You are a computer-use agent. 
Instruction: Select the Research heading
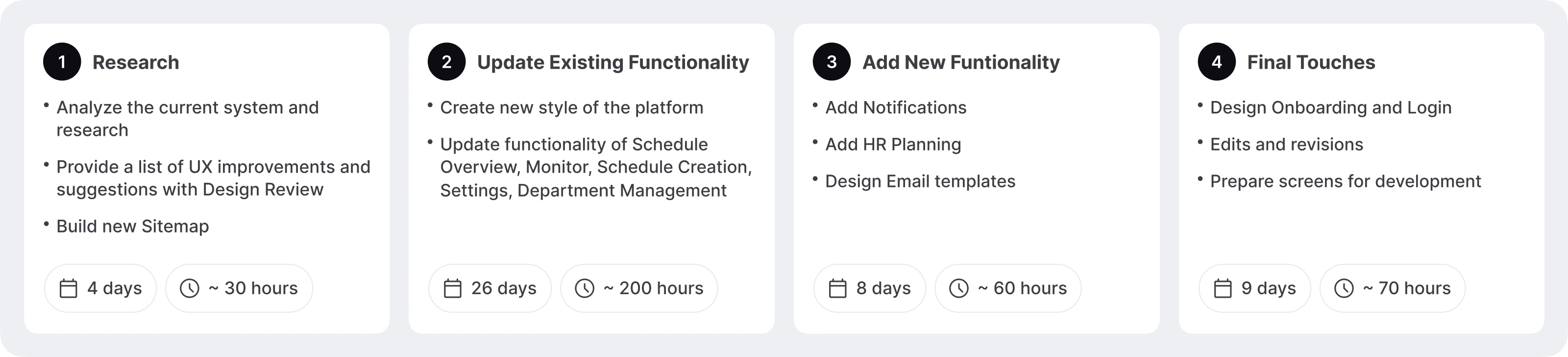[x=136, y=62]
